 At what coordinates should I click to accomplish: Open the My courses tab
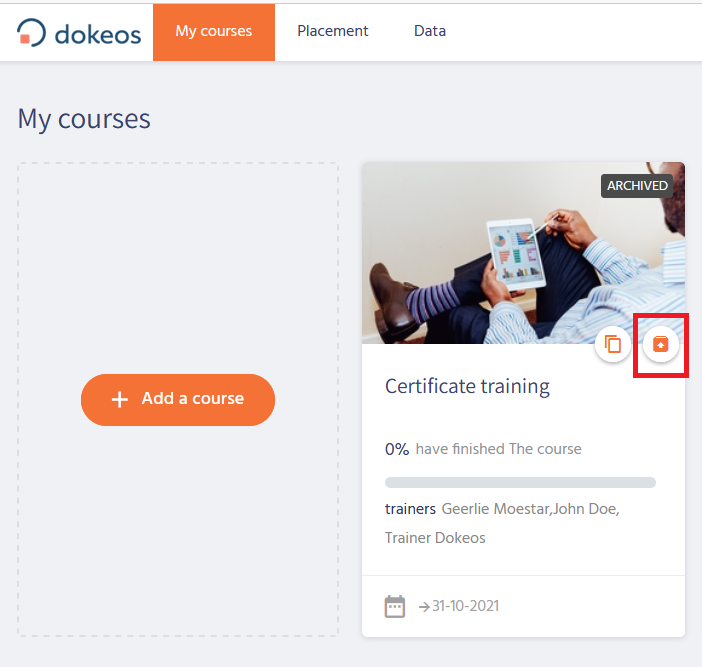pyautogui.click(x=213, y=31)
